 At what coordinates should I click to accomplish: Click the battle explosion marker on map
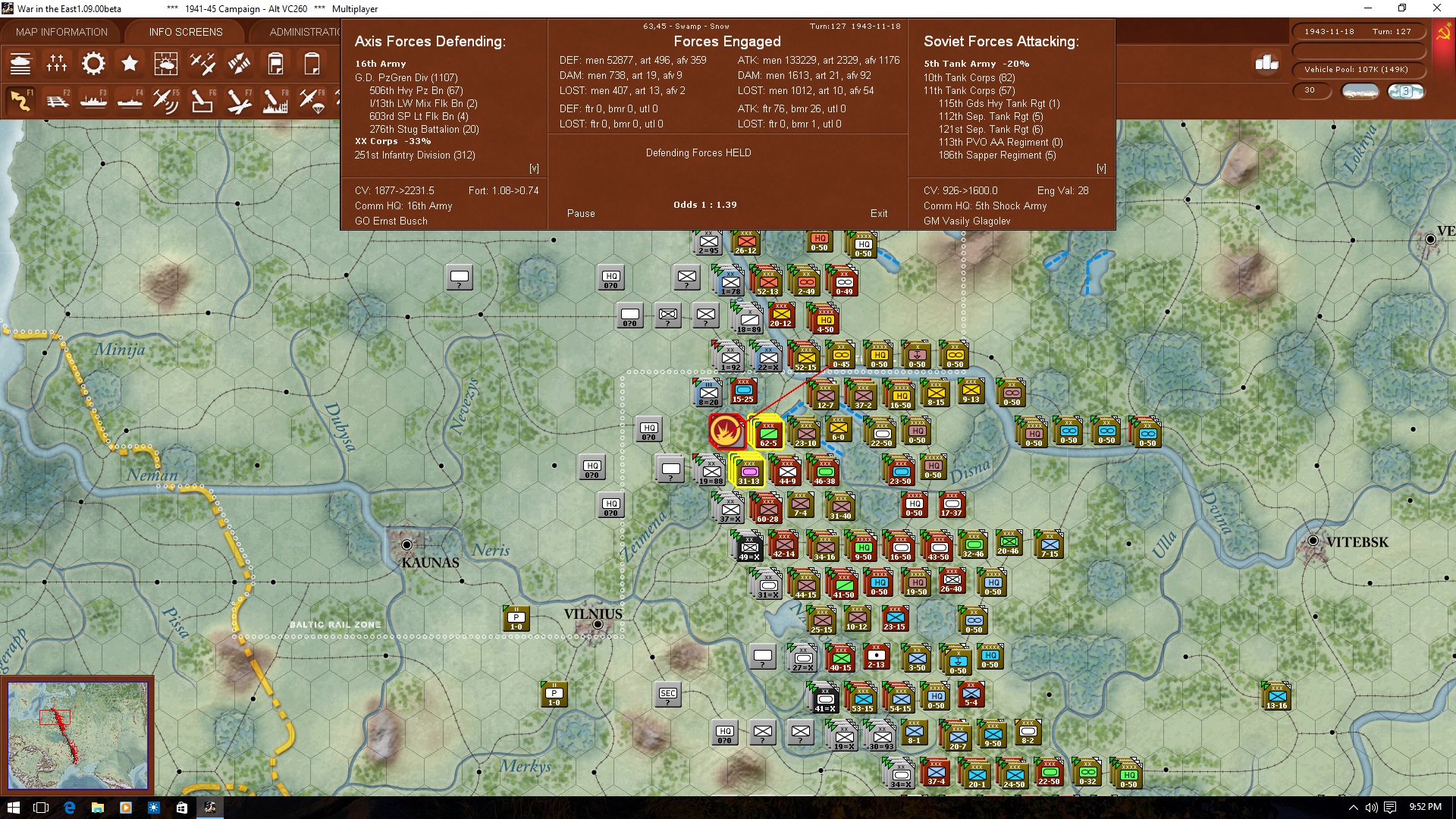coord(726,431)
